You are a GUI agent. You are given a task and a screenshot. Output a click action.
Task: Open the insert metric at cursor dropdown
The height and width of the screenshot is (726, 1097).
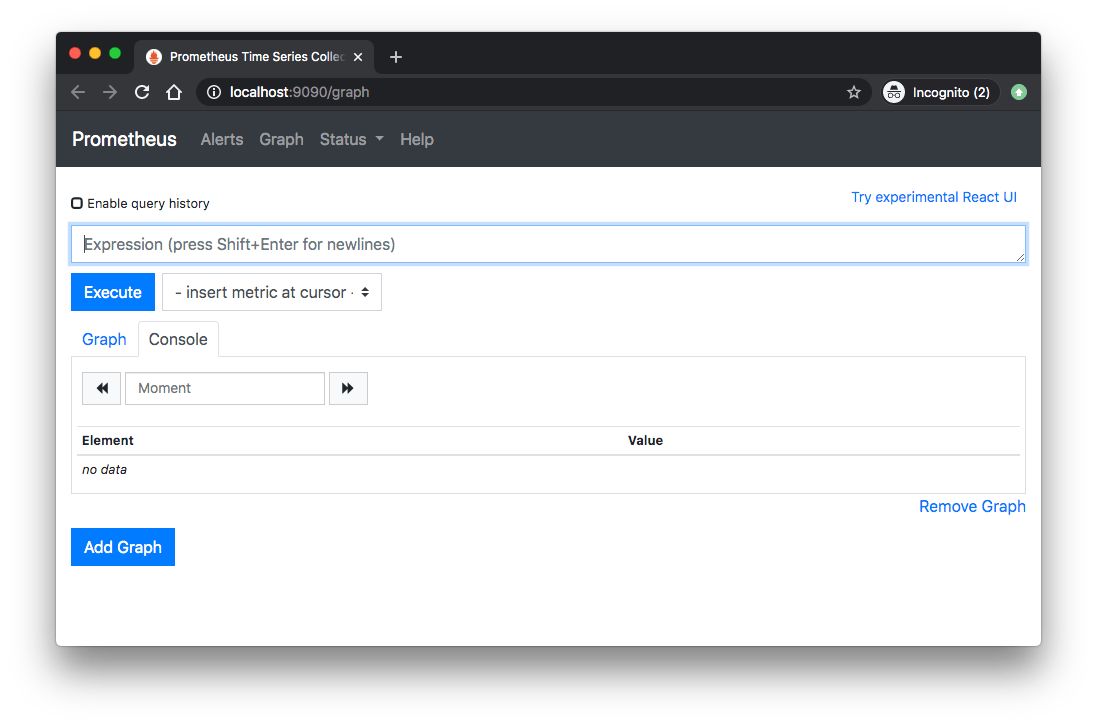(271, 291)
